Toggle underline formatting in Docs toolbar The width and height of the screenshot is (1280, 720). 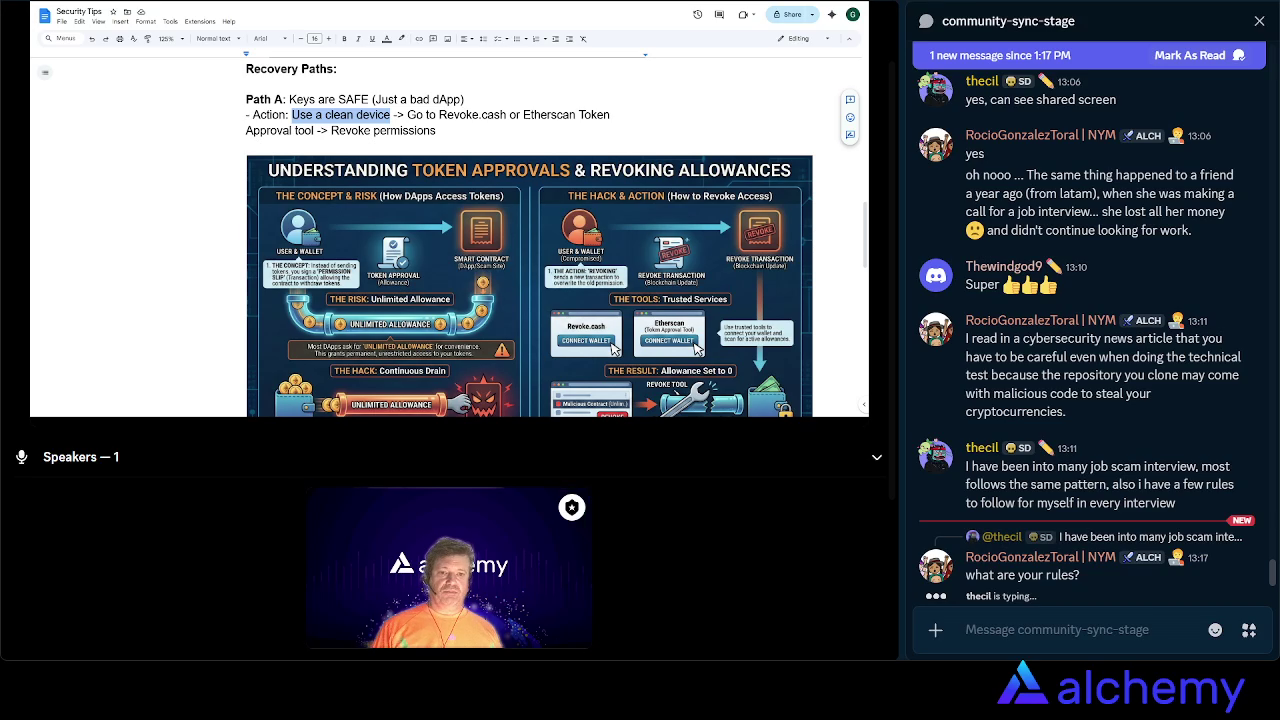(x=372, y=39)
